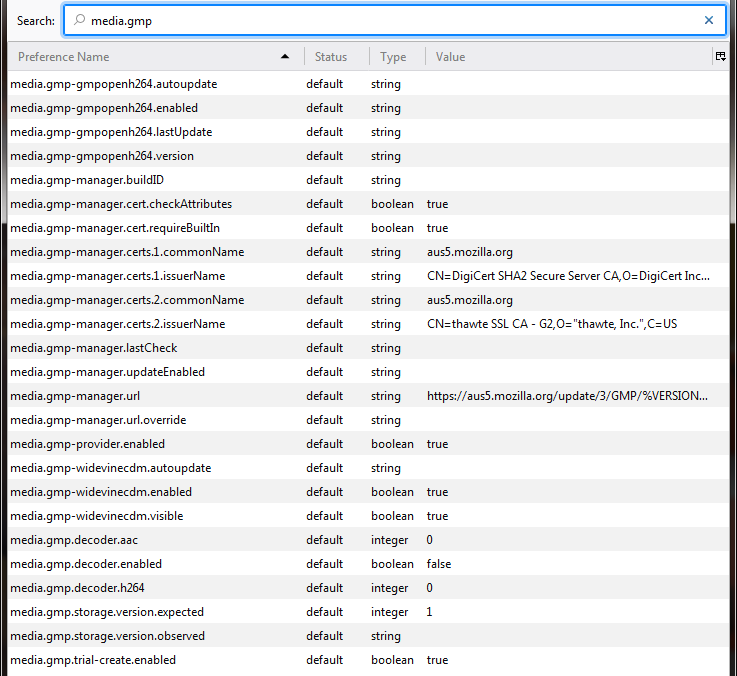The width and height of the screenshot is (737, 676).
Task: Select media.gmp-manager.url preference name
Action: point(75,395)
